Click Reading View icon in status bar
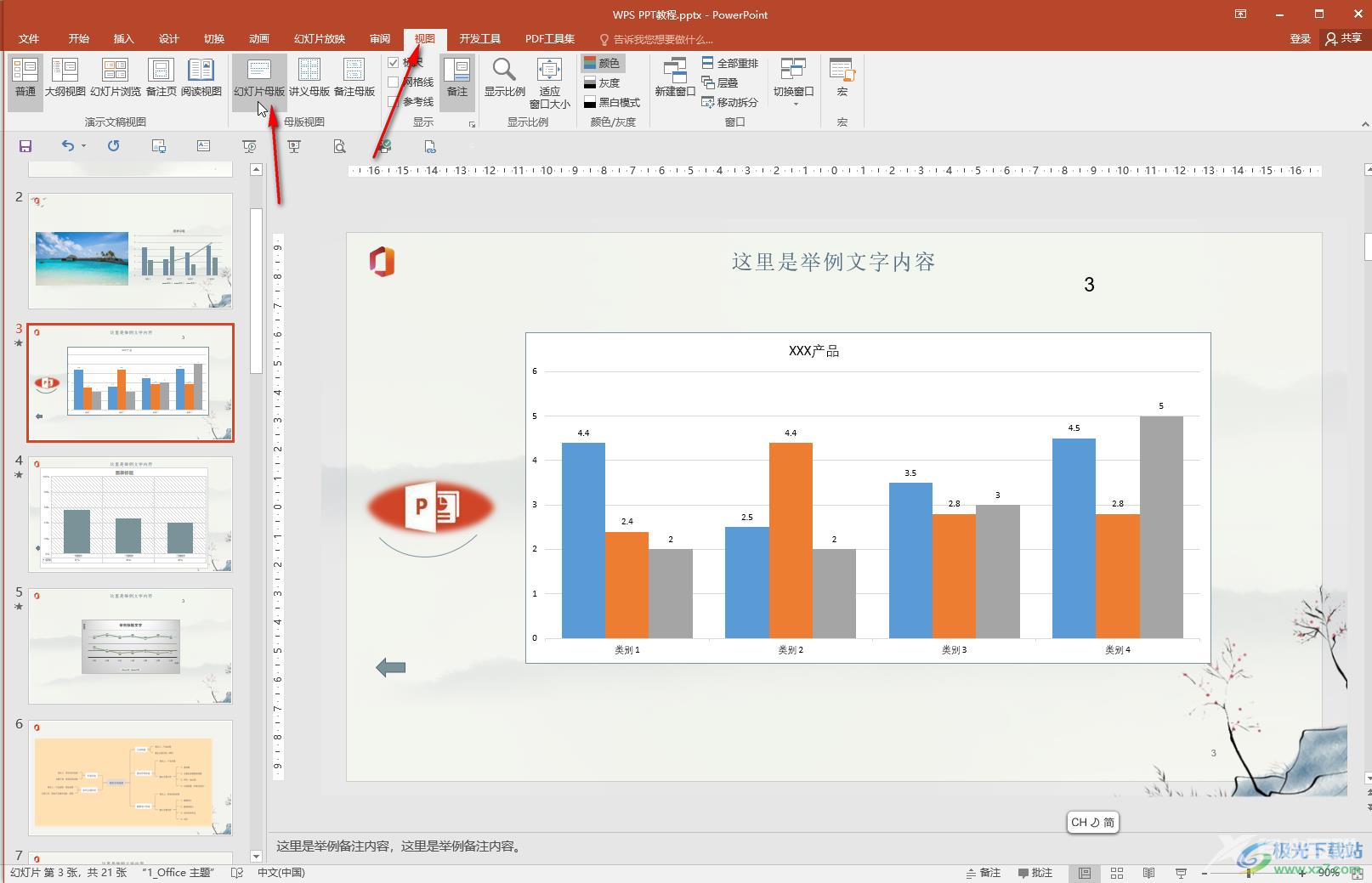 (1148, 873)
